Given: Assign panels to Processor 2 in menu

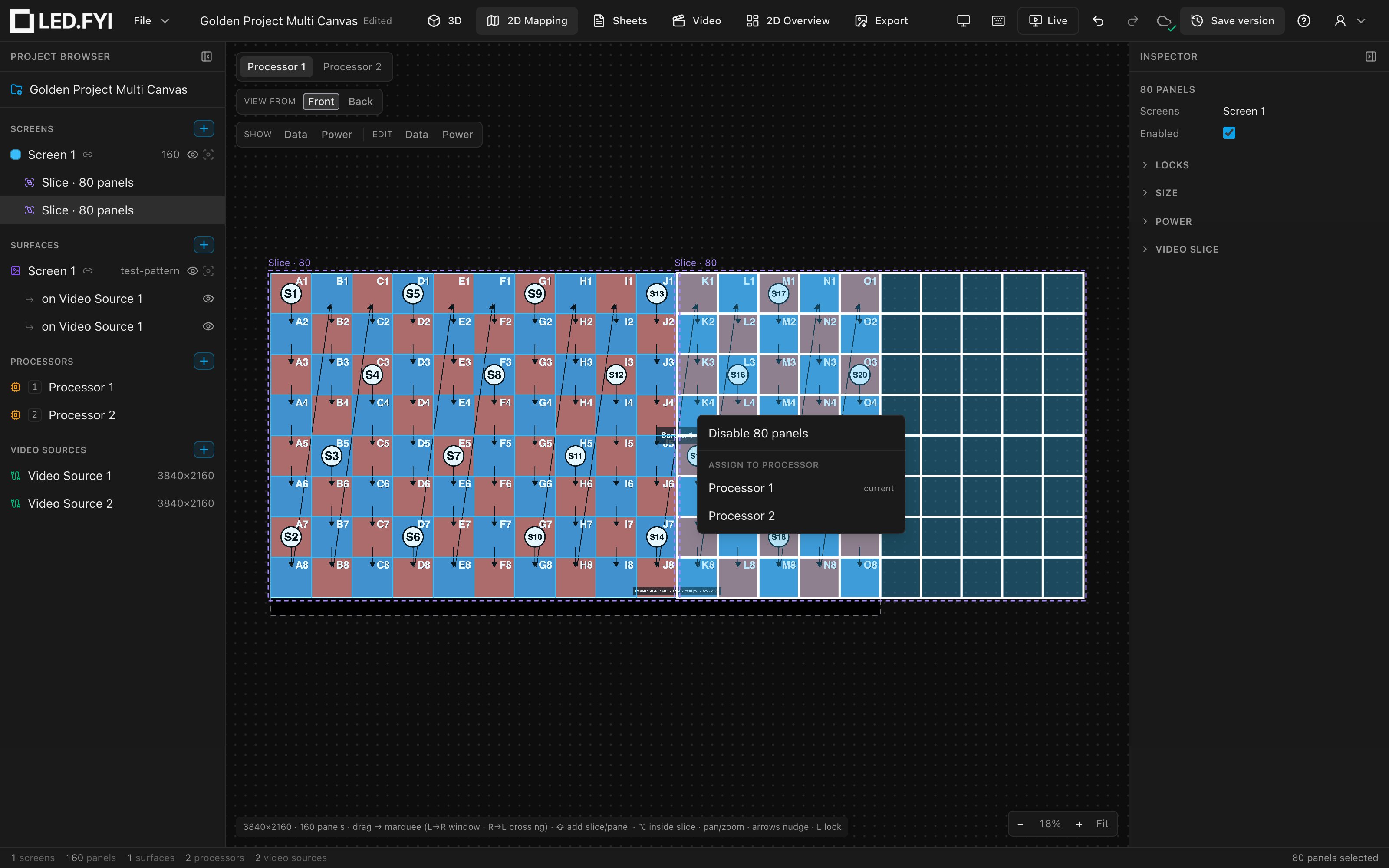Looking at the screenshot, I should [x=801, y=516].
